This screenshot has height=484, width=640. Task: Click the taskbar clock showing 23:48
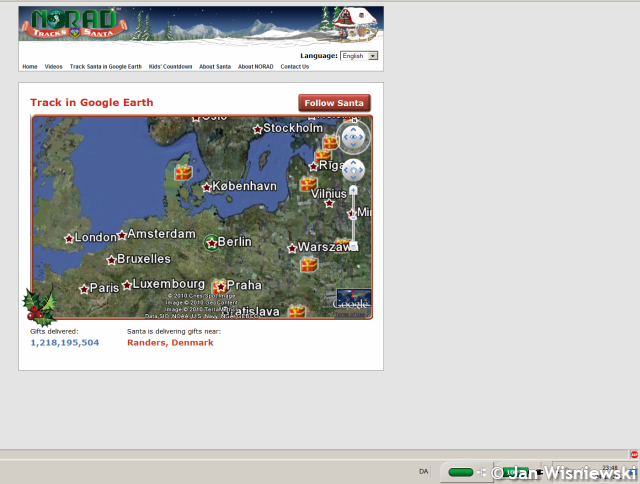[610, 468]
